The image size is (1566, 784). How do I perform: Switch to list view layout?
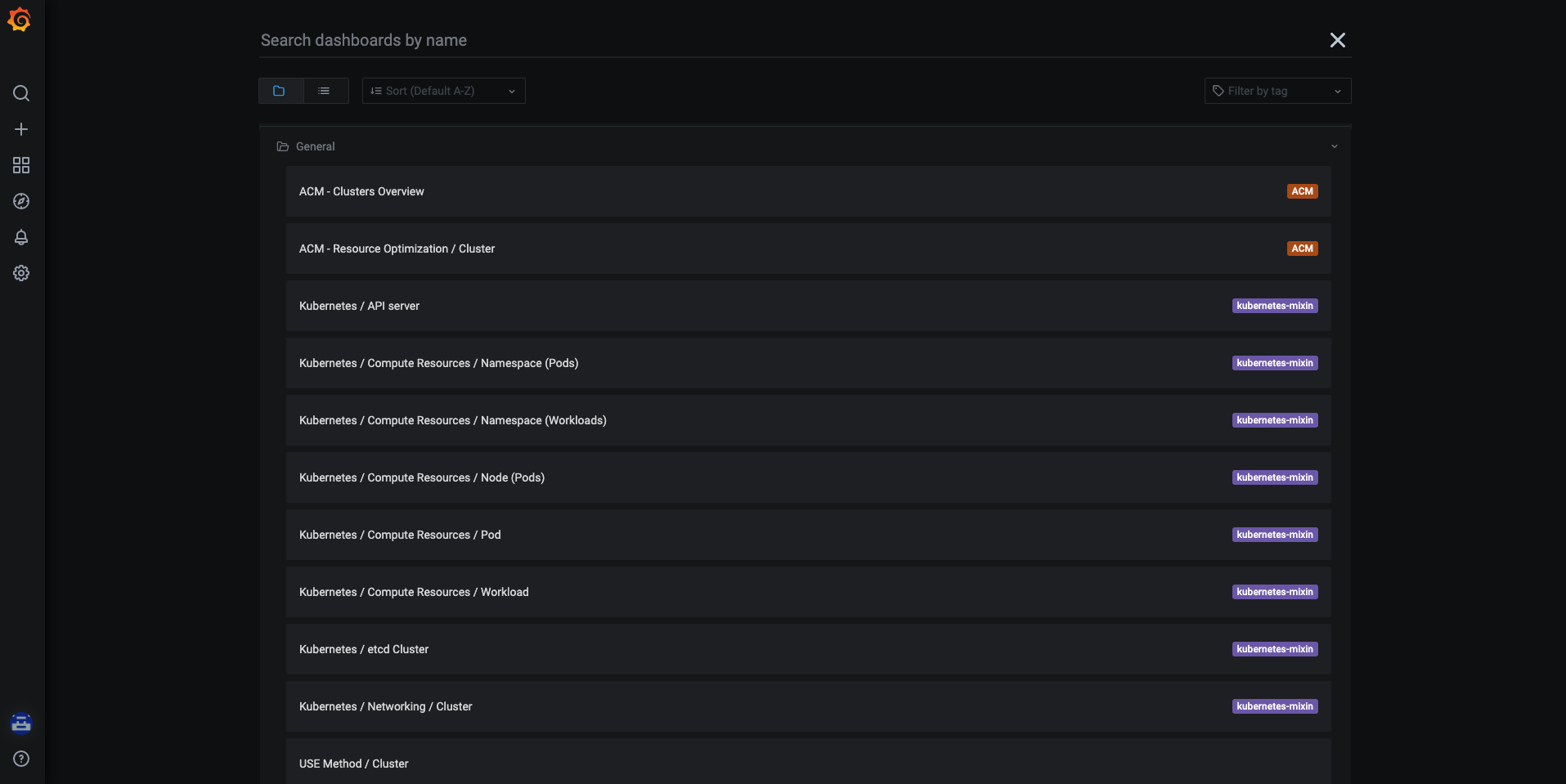tap(325, 91)
